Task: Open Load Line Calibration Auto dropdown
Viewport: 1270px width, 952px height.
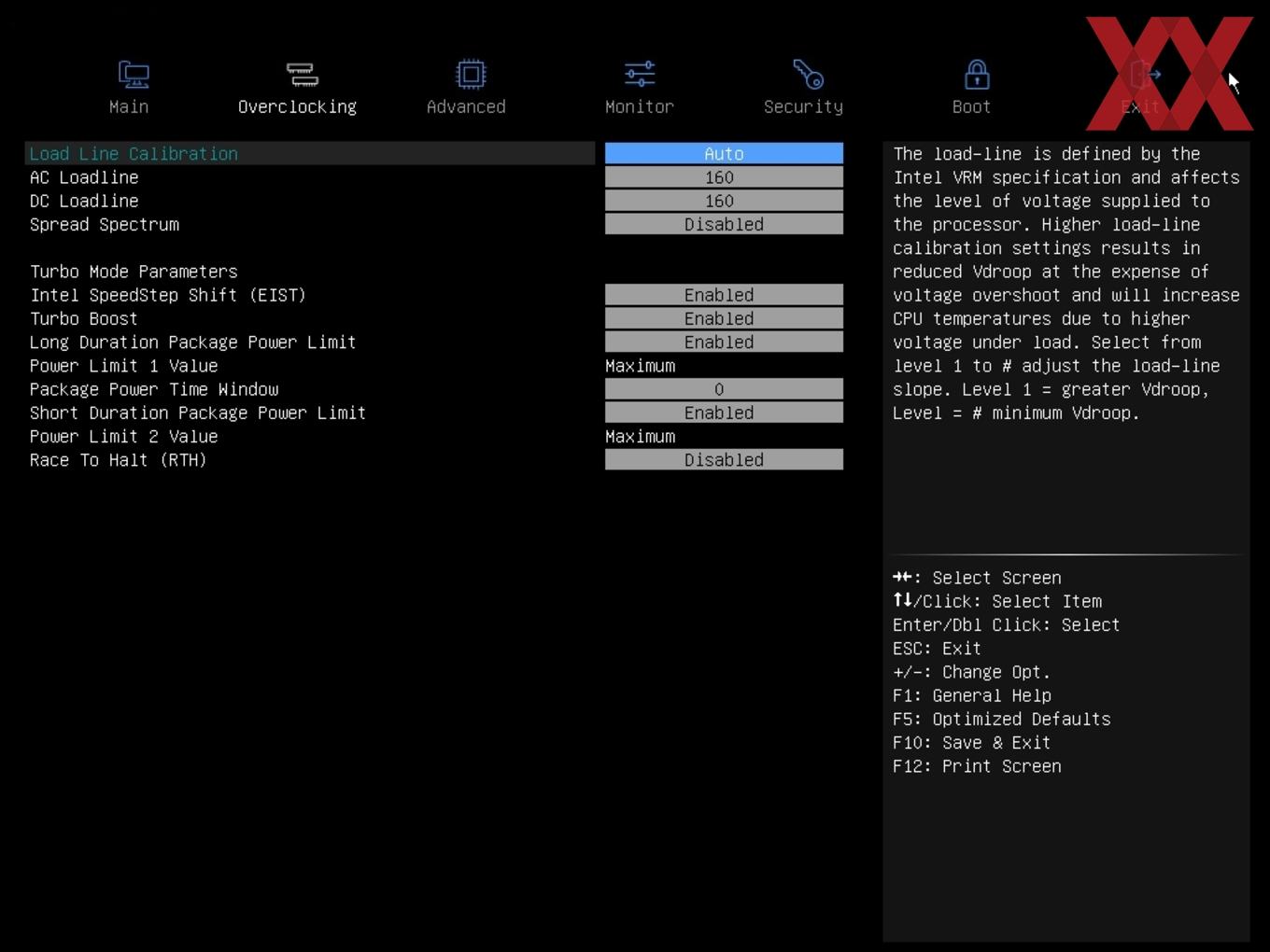Action: (724, 153)
